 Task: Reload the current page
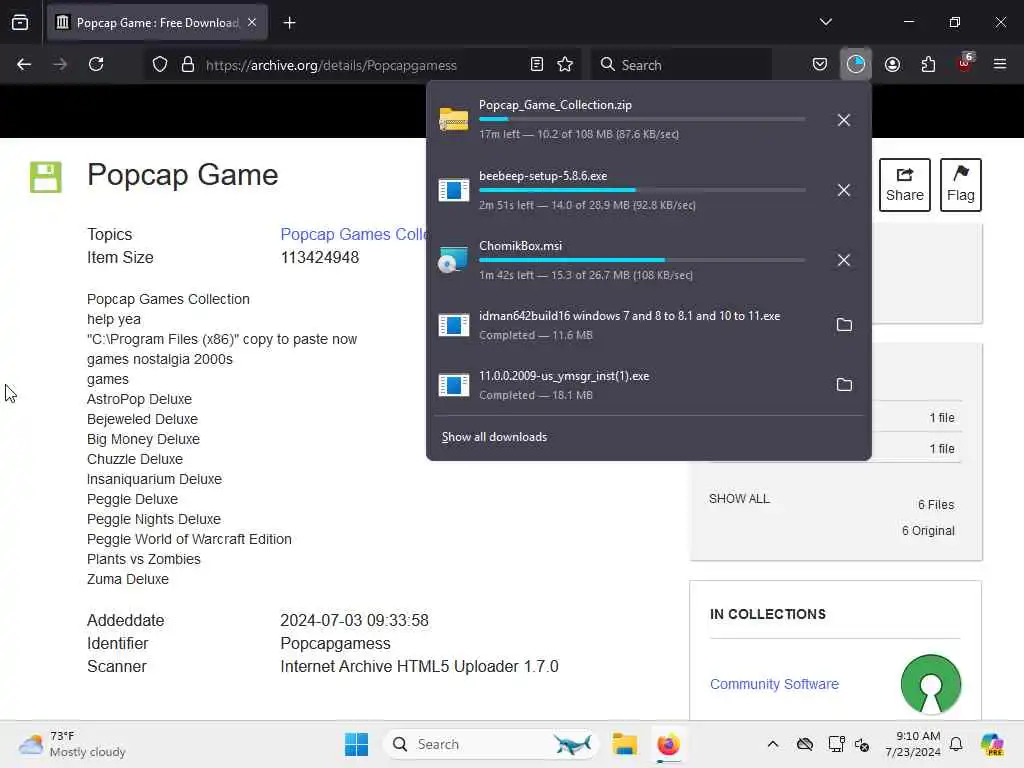coord(96,65)
